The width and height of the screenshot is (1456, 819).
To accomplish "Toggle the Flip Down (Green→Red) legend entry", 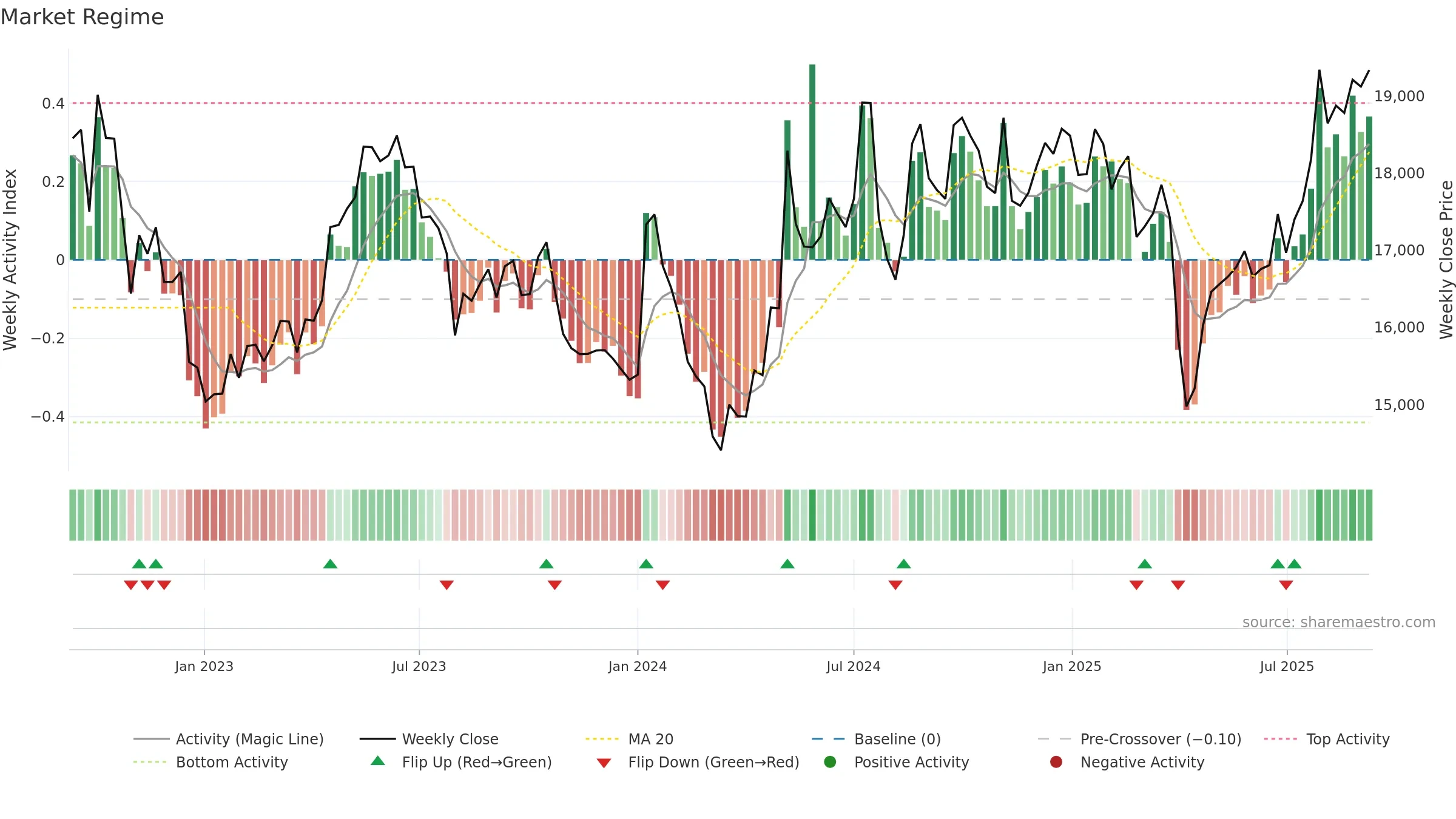I will (698, 762).
